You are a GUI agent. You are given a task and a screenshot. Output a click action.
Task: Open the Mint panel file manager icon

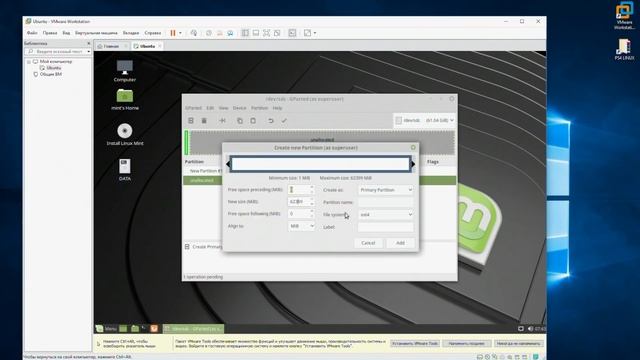point(135,329)
